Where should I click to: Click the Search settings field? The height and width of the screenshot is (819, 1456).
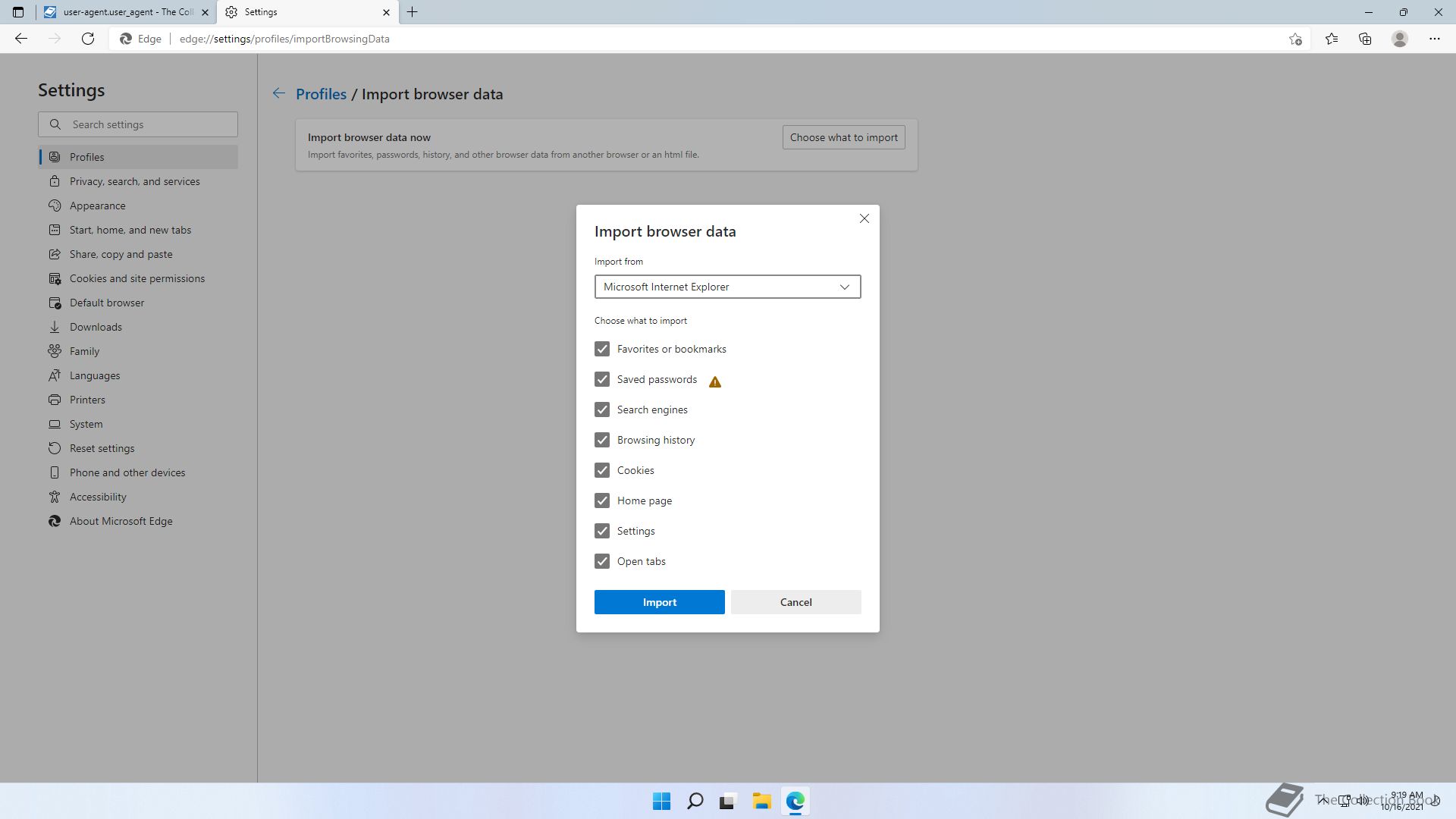click(138, 124)
